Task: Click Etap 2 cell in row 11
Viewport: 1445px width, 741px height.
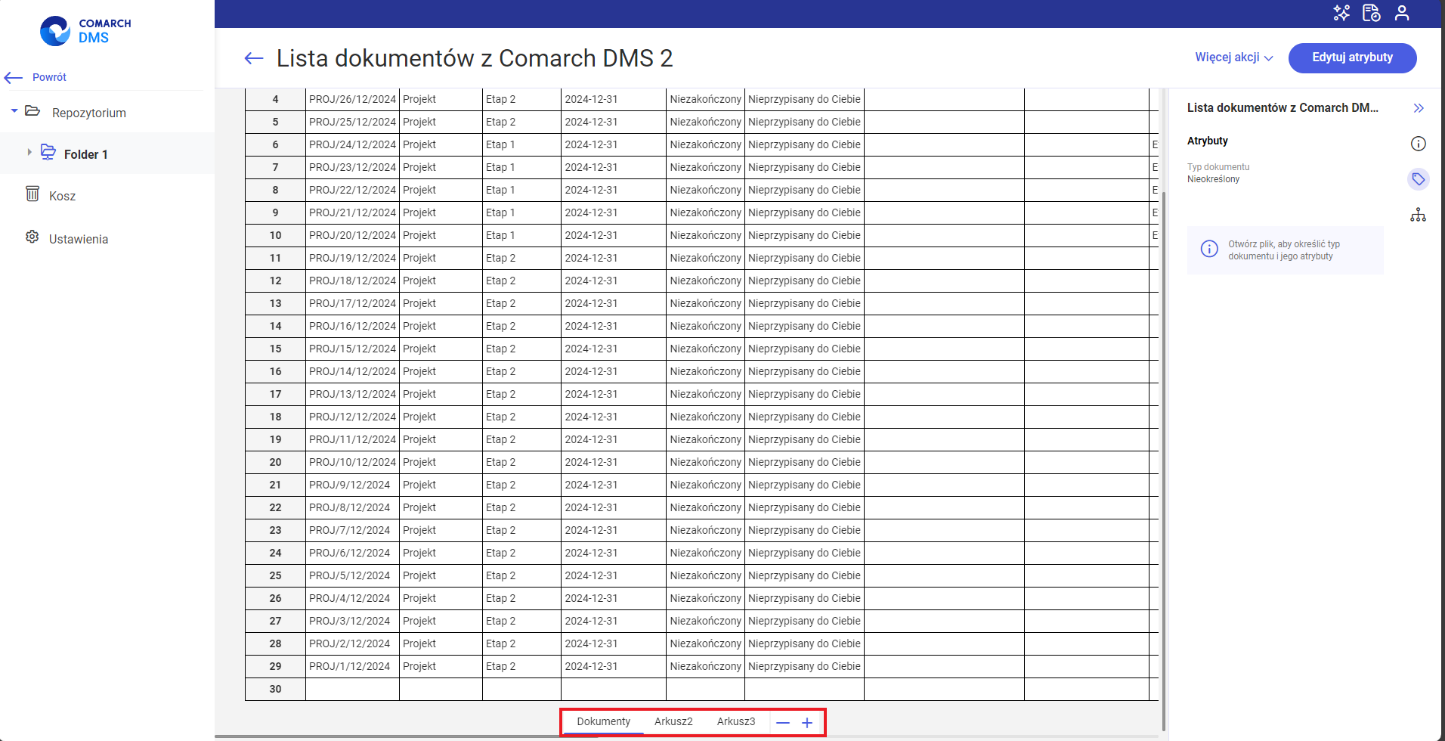Action: pyautogui.click(x=521, y=258)
